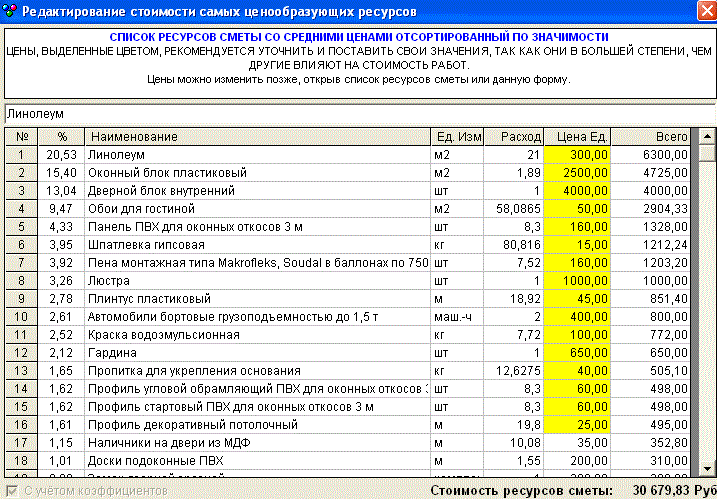Click the '%' column header
The image size is (717, 499).
tap(62, 136)
